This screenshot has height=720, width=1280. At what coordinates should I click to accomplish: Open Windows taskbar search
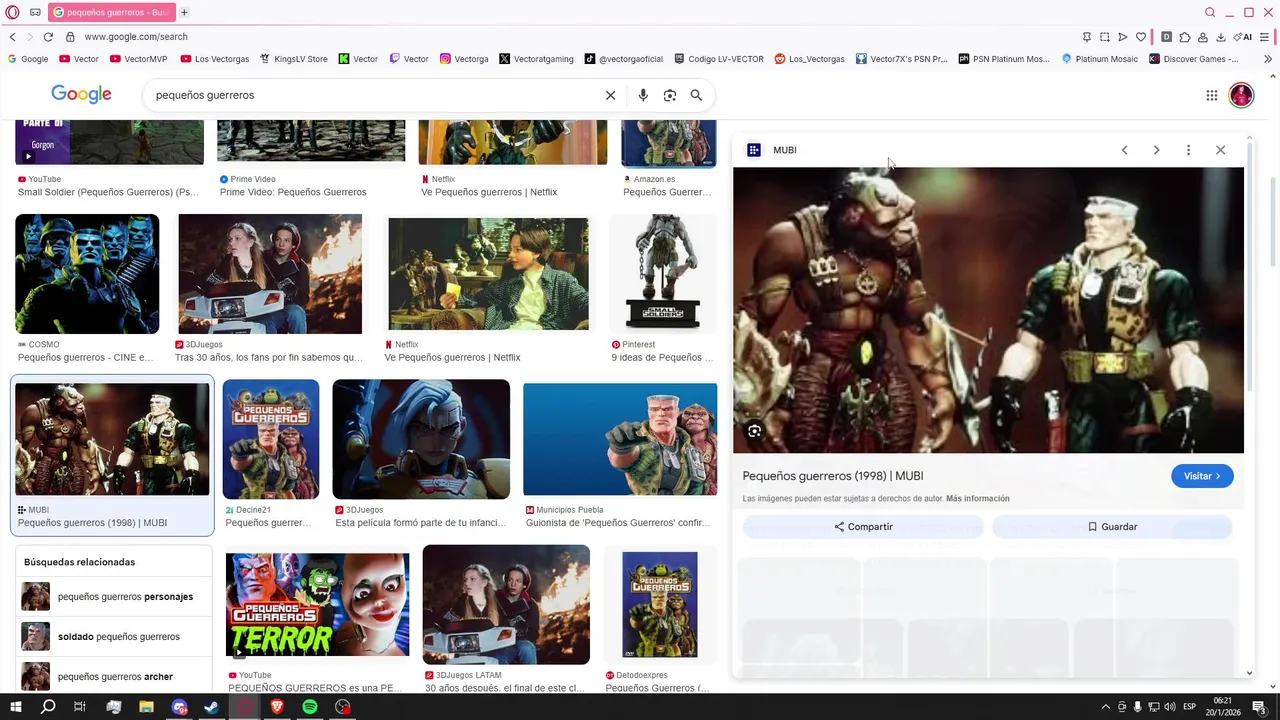(x=48, y=707)
